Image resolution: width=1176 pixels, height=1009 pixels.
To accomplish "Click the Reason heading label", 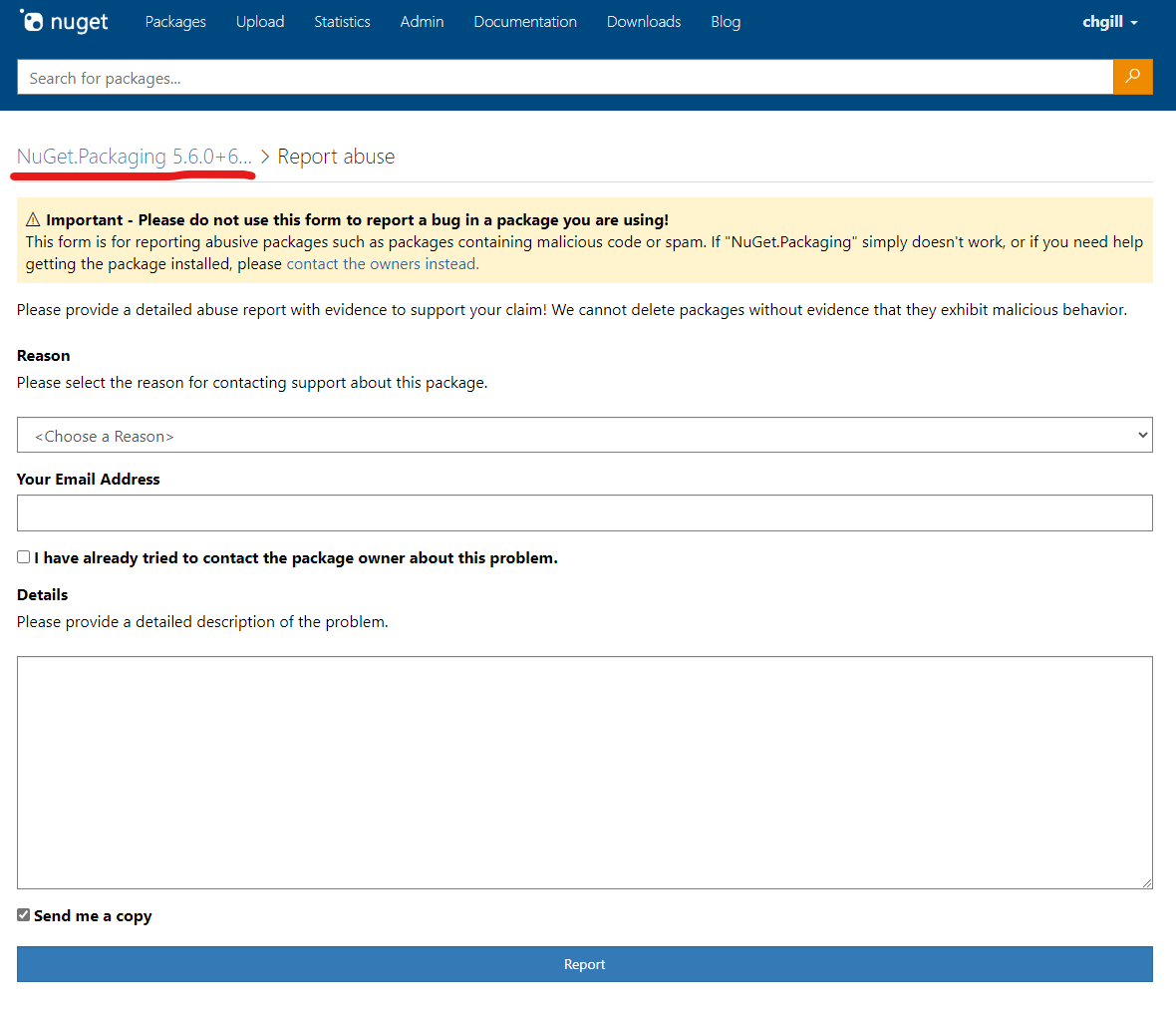I will pos(44,356).
